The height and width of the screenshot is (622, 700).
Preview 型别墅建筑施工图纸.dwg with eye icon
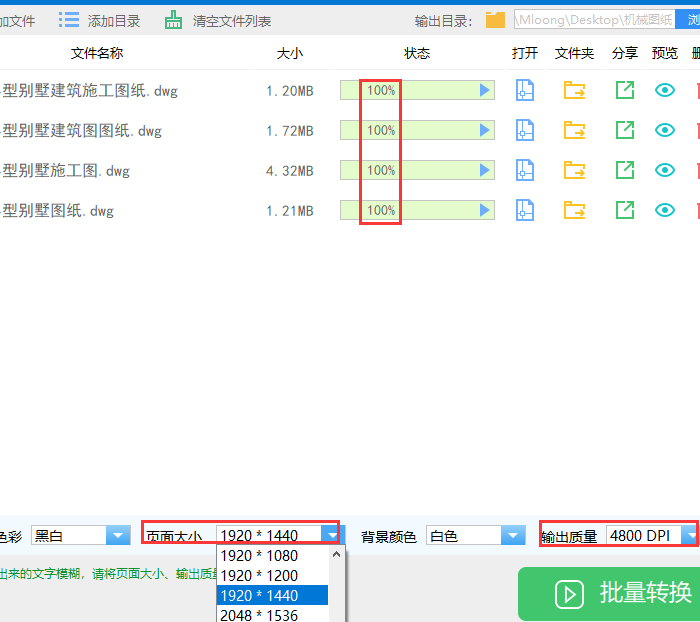coord(665,90)
